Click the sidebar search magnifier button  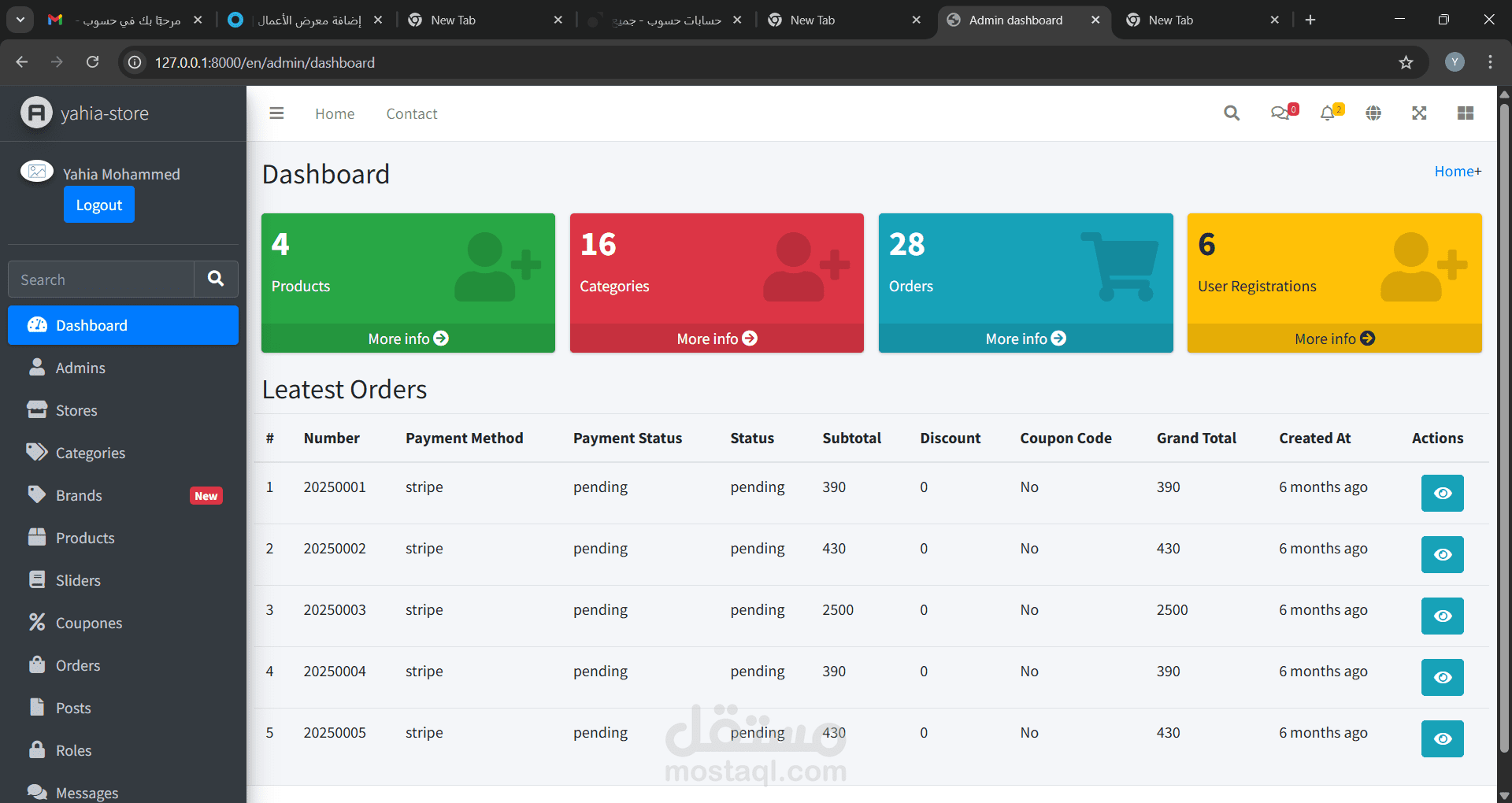pos(216,279)
